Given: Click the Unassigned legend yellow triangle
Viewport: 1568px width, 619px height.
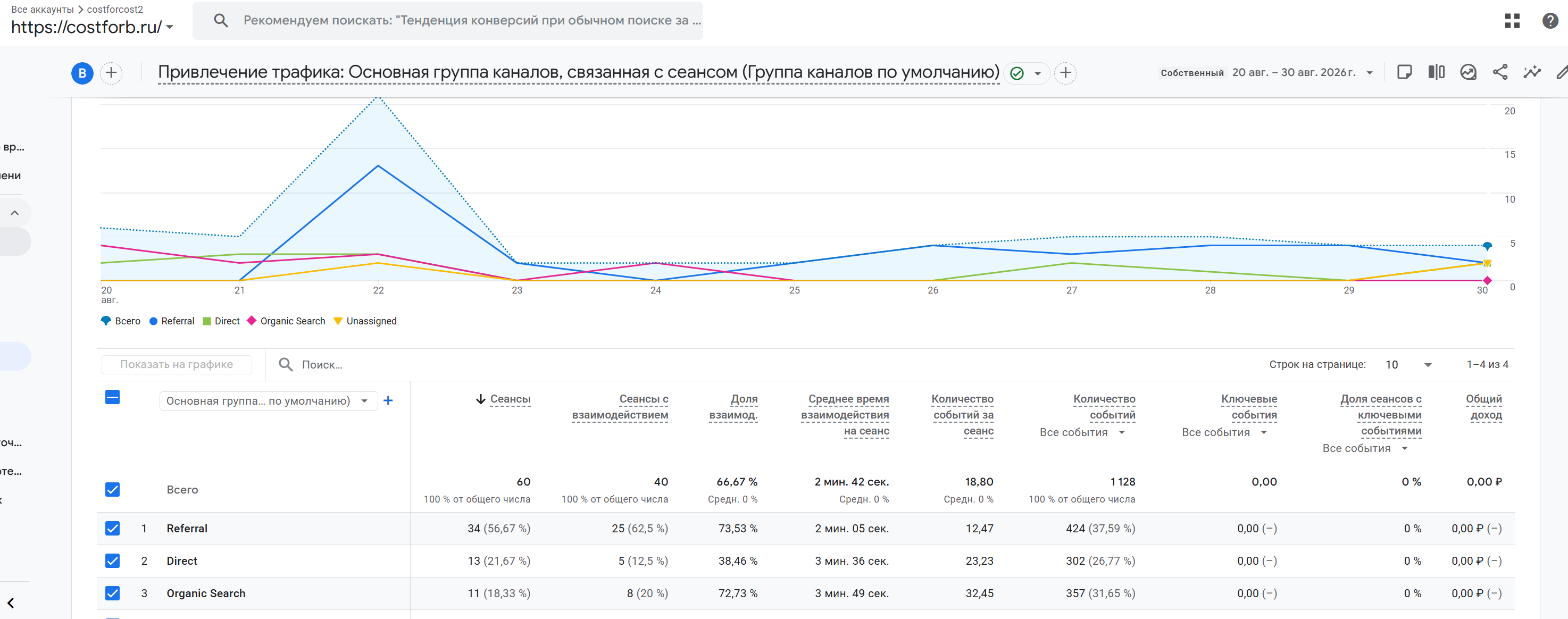Looking at the screenshot, I should (338, 321).
